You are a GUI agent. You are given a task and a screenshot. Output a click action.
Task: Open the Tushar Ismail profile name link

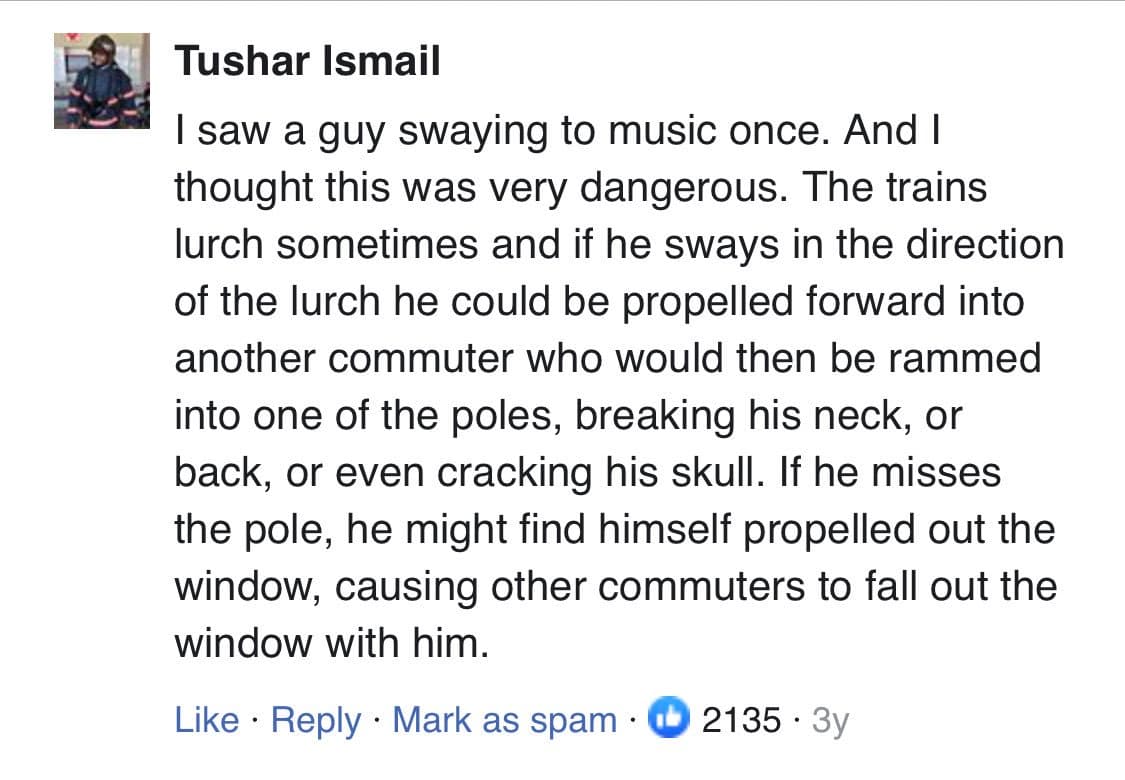tap(307, 62)
